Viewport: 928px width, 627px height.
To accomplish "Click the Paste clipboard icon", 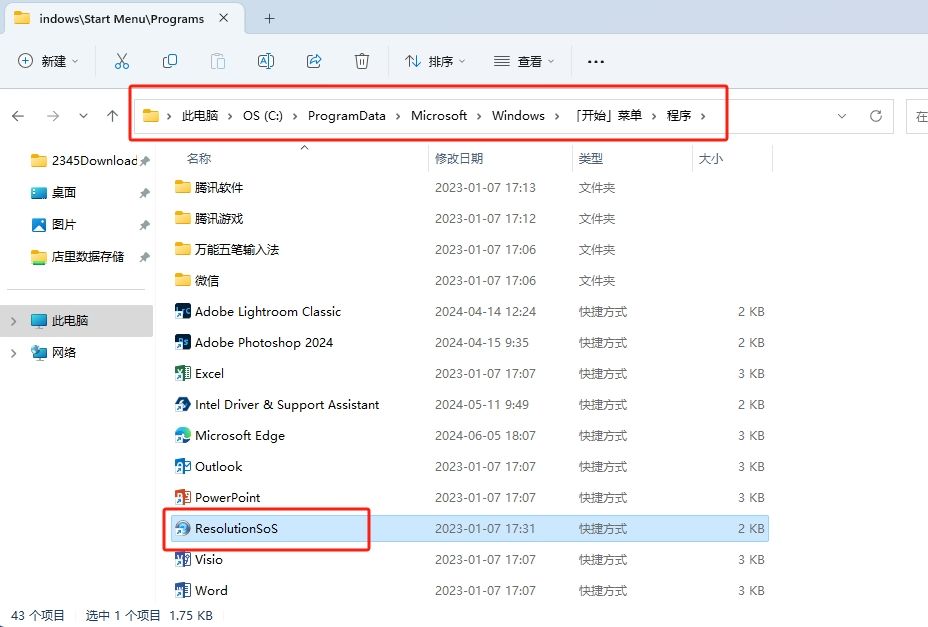I will (218, 61).
